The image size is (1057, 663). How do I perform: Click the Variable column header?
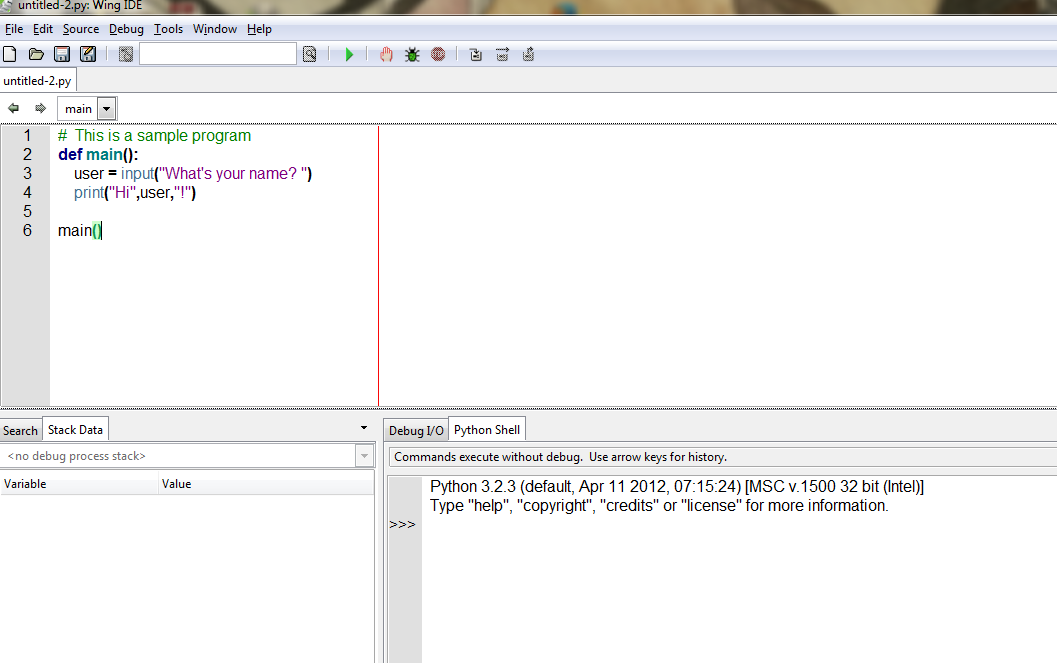[x=79, y=484]
